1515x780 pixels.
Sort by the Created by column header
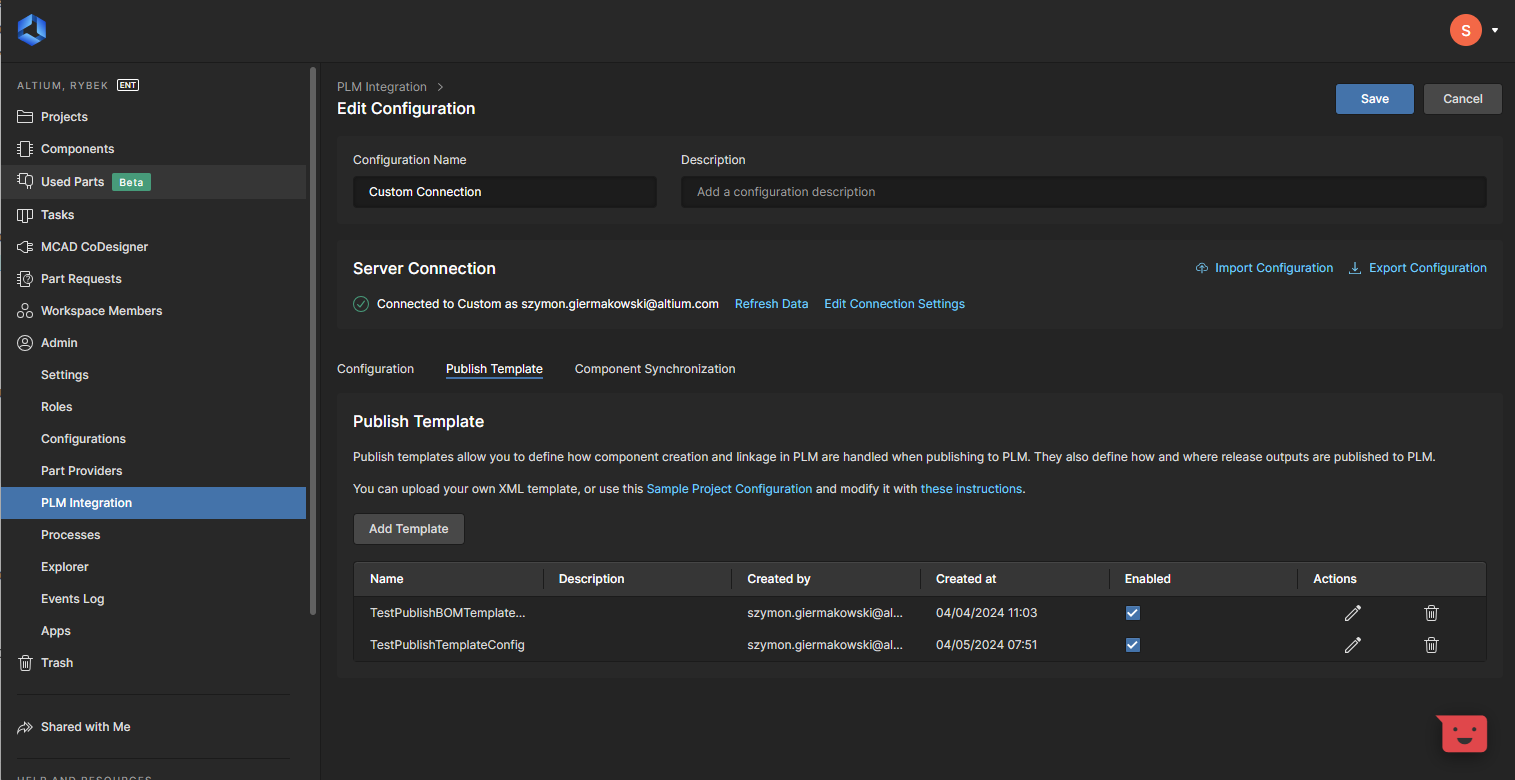pos(779,579)
